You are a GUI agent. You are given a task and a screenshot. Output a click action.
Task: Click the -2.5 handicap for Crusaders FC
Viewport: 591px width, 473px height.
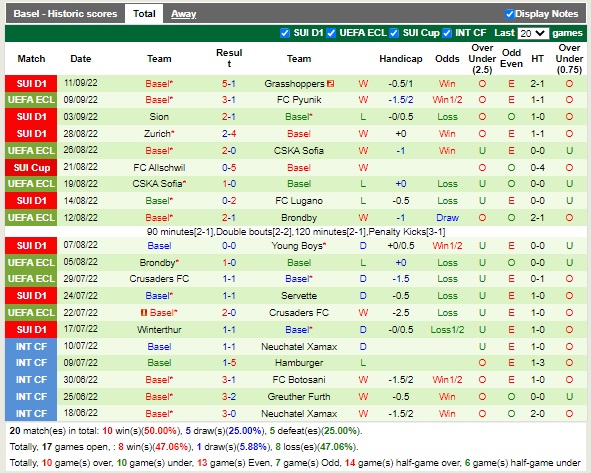pos(401,312)
